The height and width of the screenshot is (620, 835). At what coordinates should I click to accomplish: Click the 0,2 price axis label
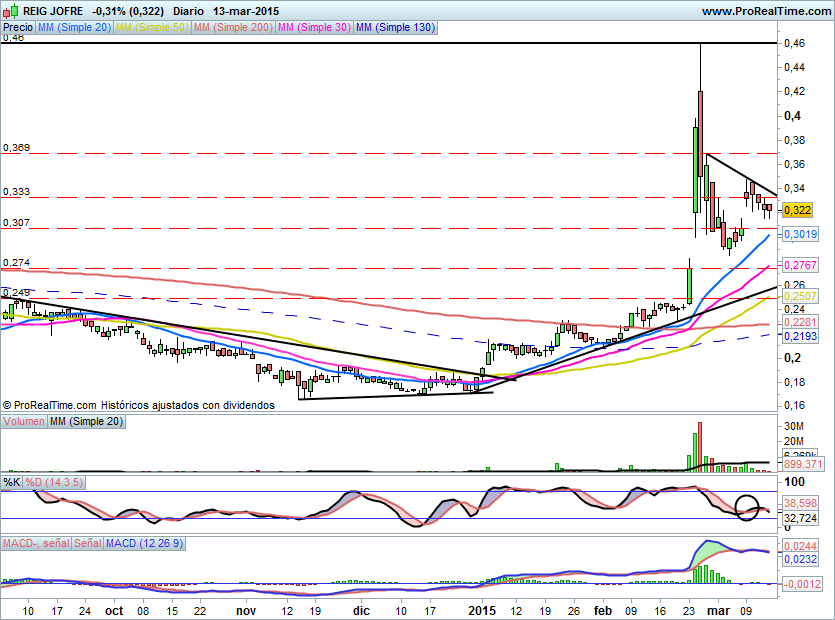click(792, 357)
